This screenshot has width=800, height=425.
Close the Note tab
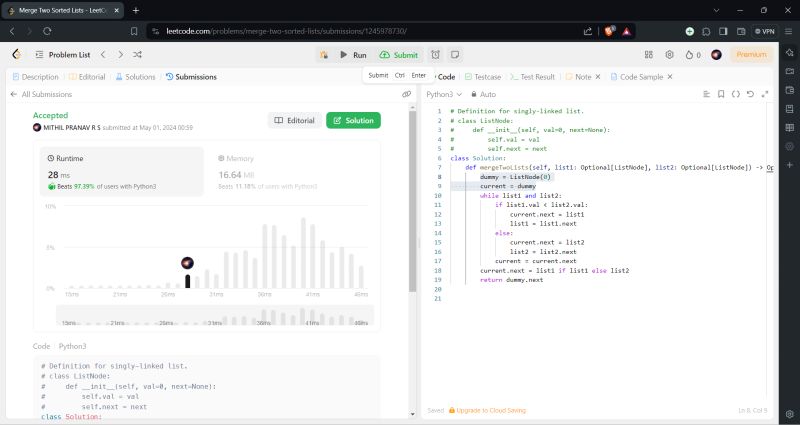pos(598,77)
